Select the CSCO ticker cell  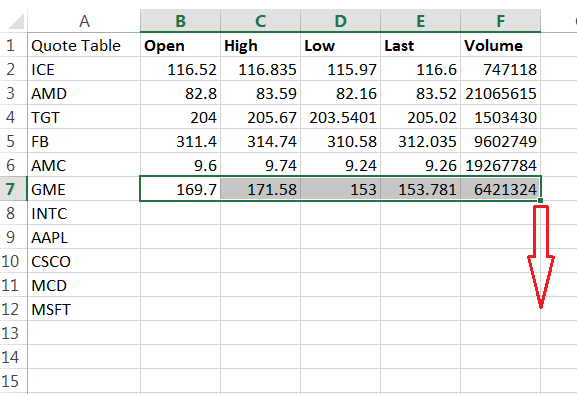(84, 261)
